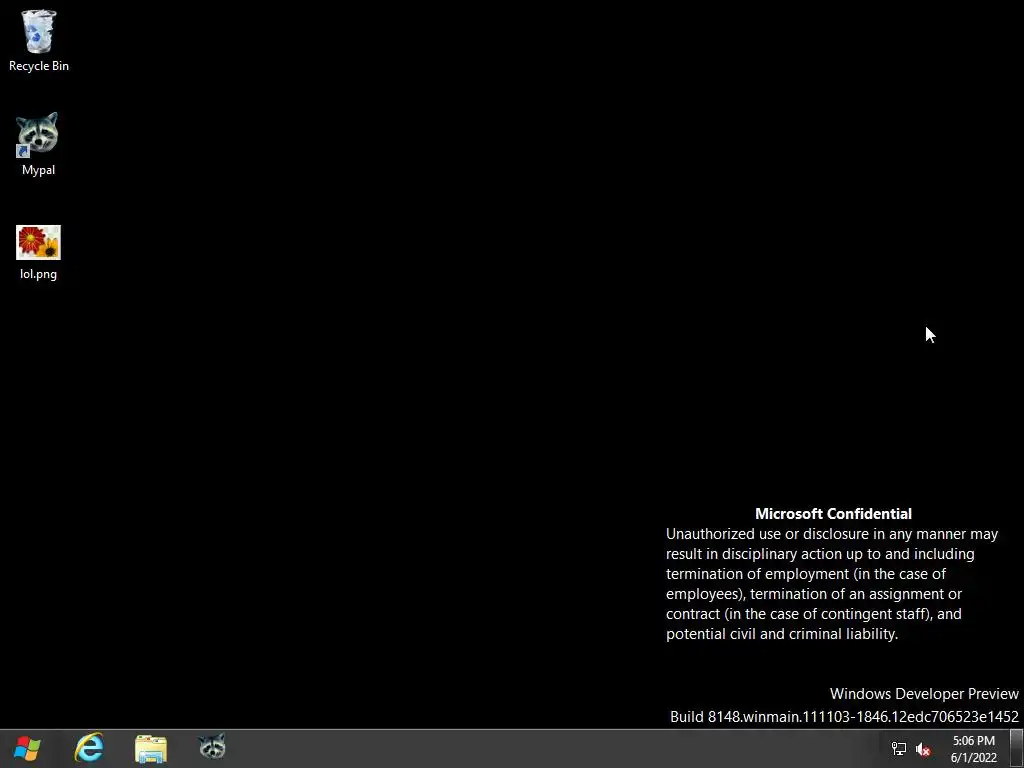The image size is (1024, 768).
Task: Open the network status tray icon
Action: tap(899, 749)
